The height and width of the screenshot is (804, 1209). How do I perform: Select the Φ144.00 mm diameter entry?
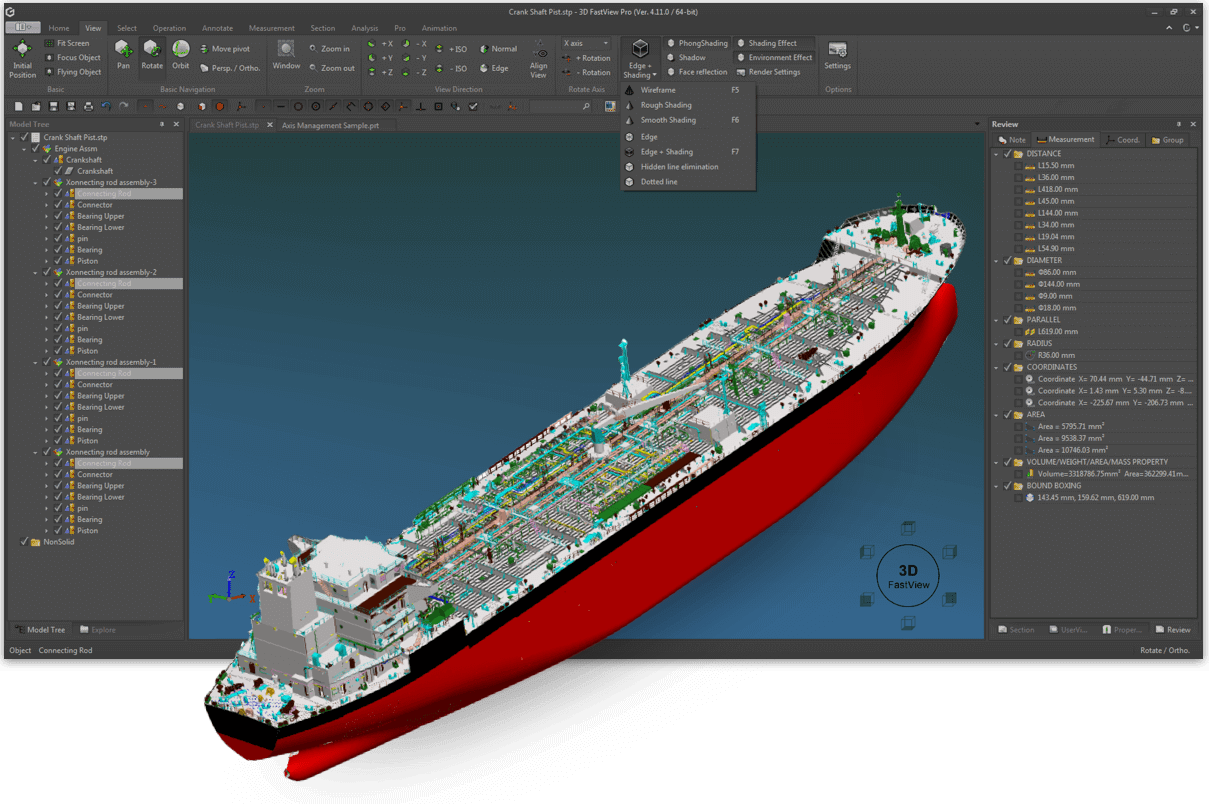point(1057,284)
